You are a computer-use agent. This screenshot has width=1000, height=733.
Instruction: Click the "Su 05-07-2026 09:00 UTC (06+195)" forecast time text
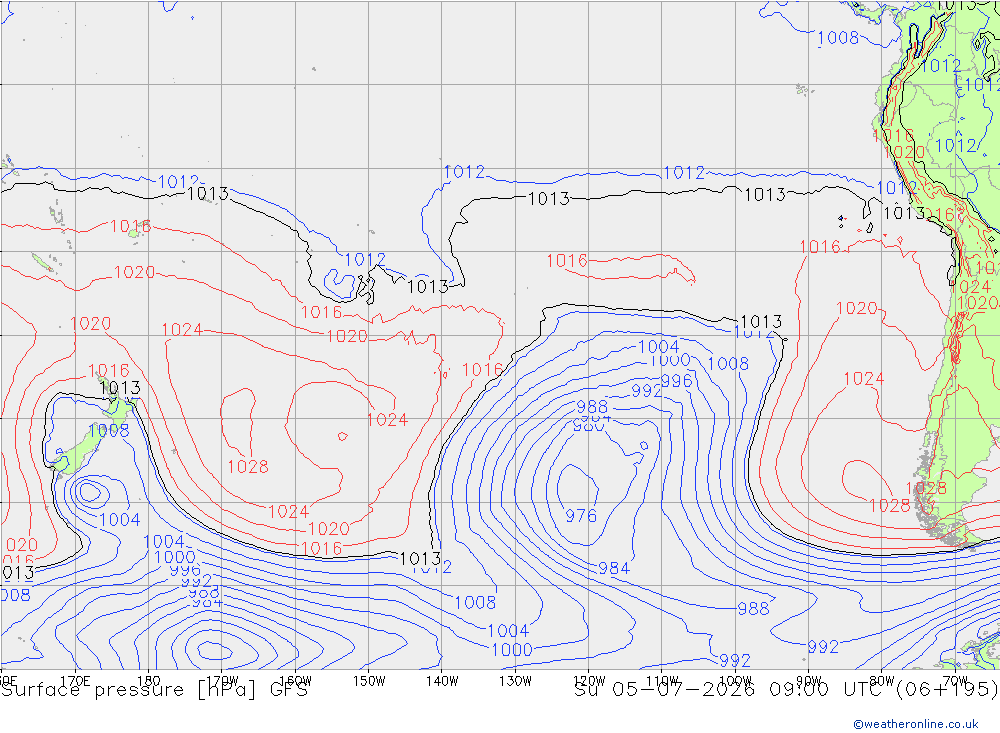coord(786,690)
